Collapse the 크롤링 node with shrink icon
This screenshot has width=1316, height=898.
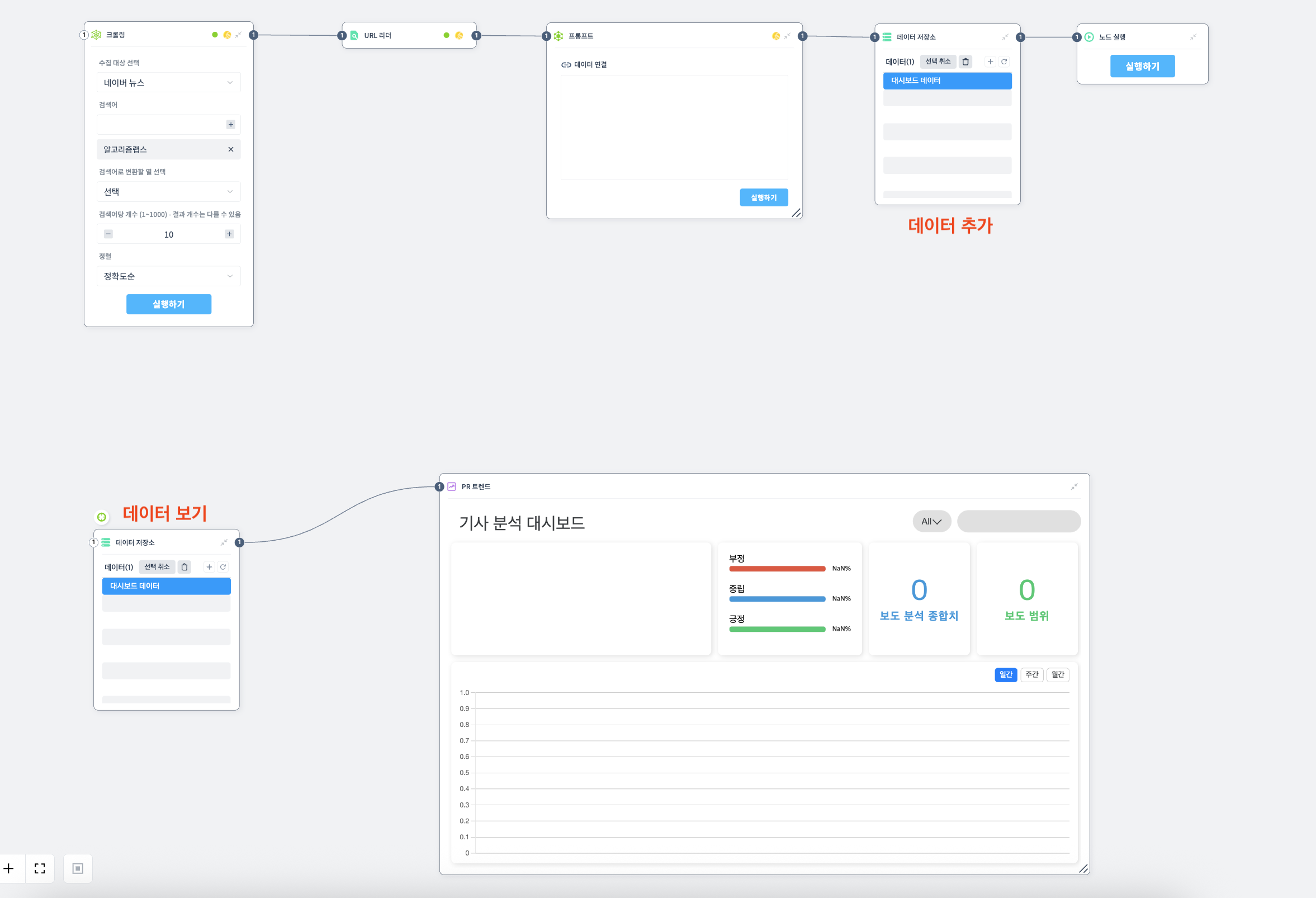[x=238, y=35]
